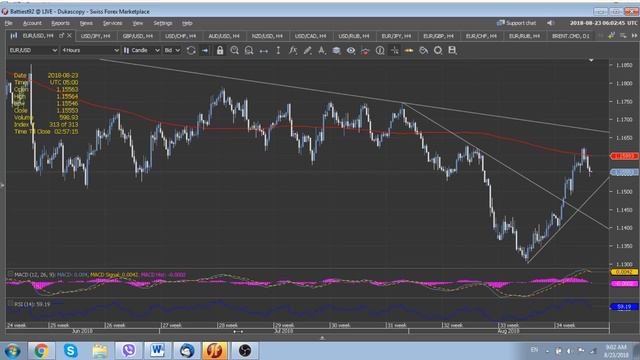The image size is (640, 360).
Task: Click the small arrow above price scale
Action: (591, 60)
